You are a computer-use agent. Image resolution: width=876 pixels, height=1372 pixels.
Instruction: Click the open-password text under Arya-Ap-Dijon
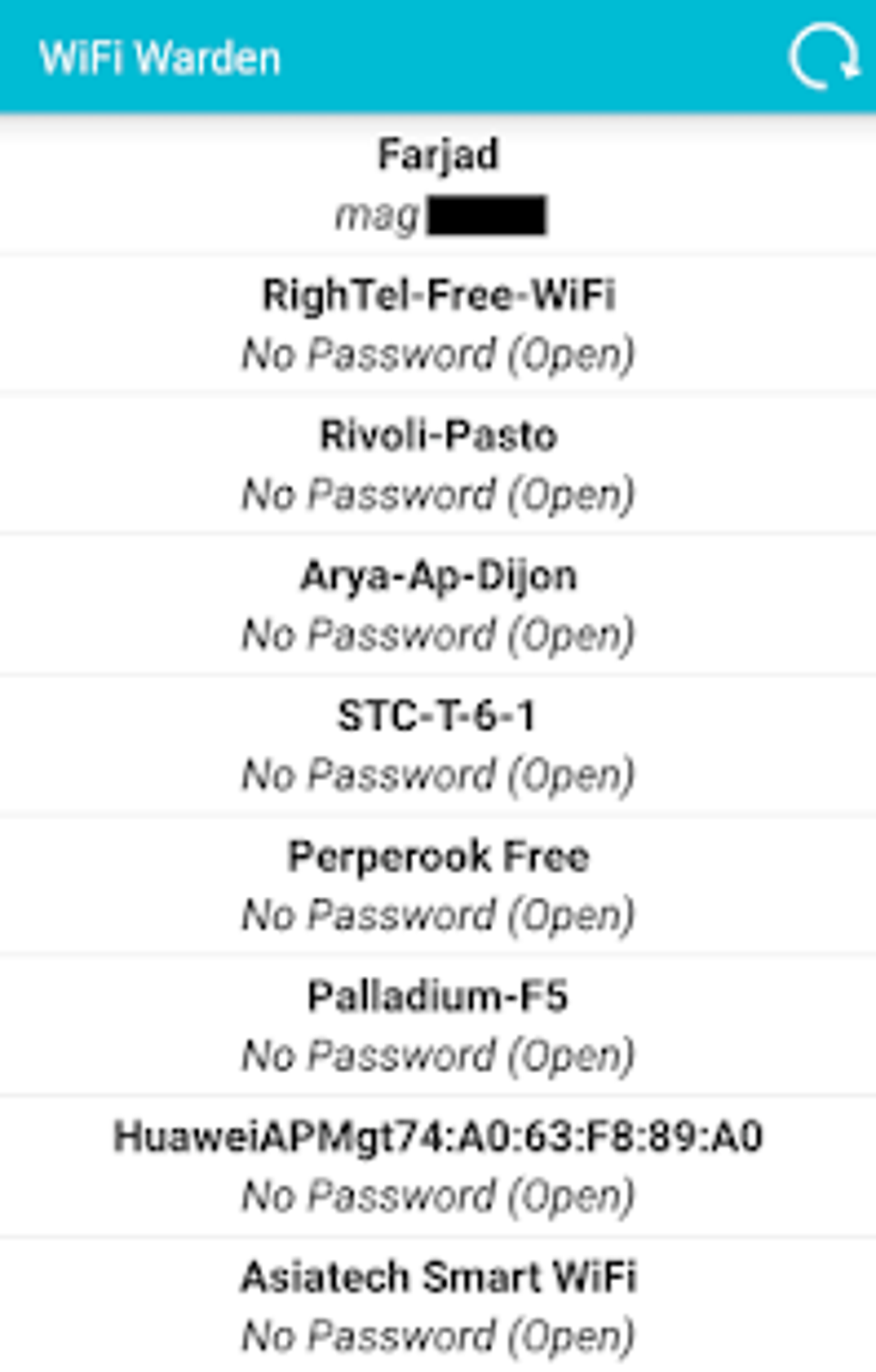[x=438, y=635]
